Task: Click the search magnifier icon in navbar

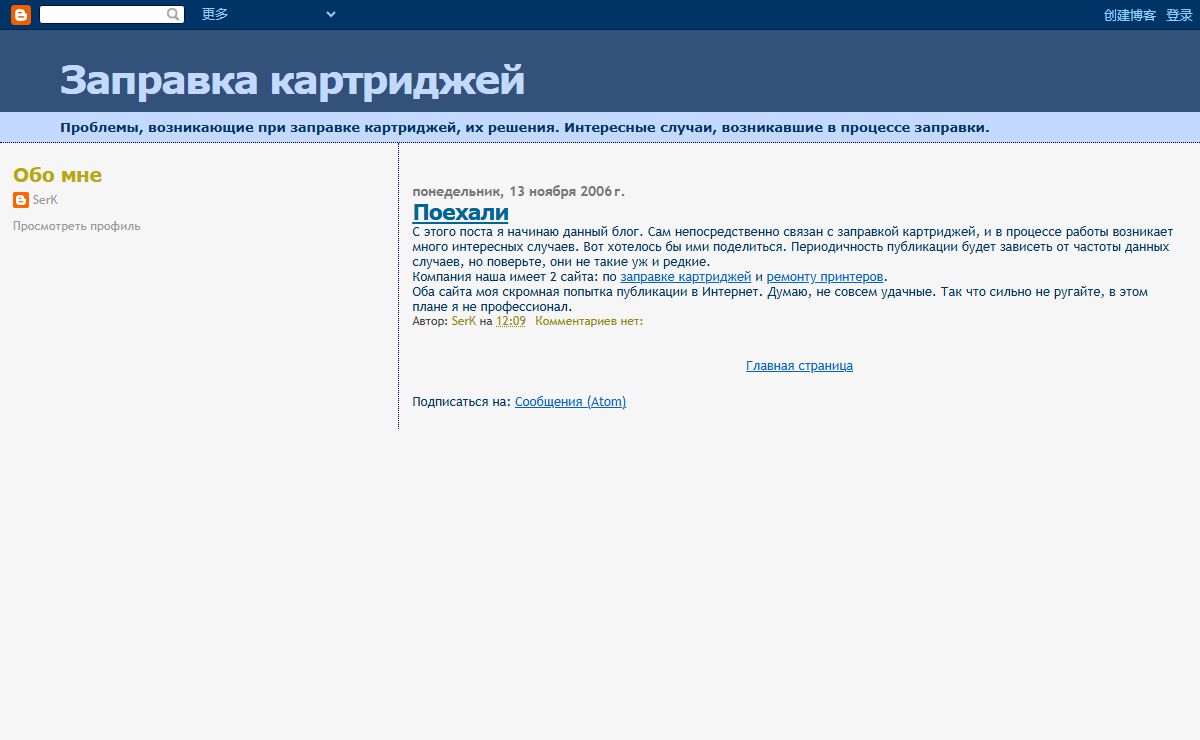Action: point(173,15)
